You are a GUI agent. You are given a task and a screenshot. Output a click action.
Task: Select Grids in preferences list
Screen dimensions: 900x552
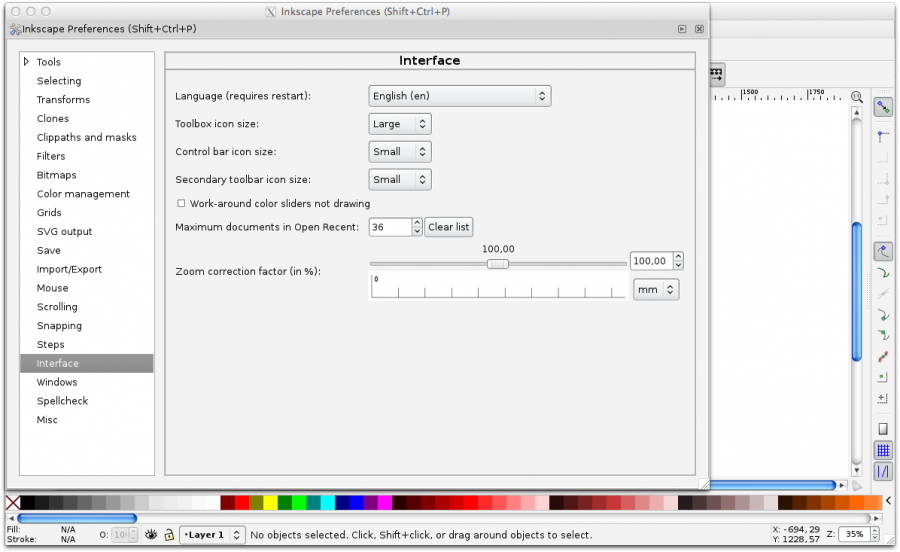[x=49, y=213]
